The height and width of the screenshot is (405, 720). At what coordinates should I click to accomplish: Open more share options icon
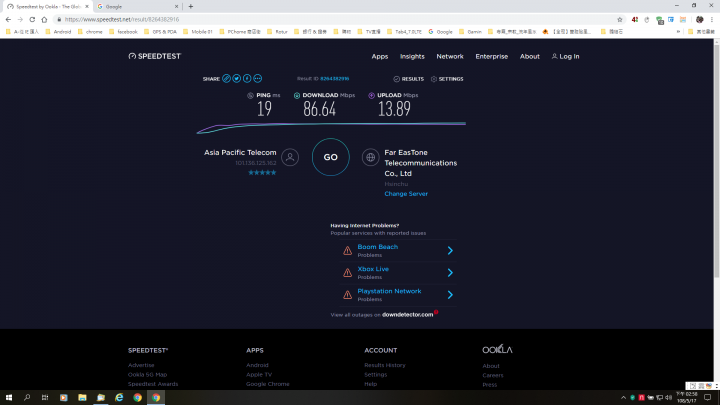tap(258, 79)
